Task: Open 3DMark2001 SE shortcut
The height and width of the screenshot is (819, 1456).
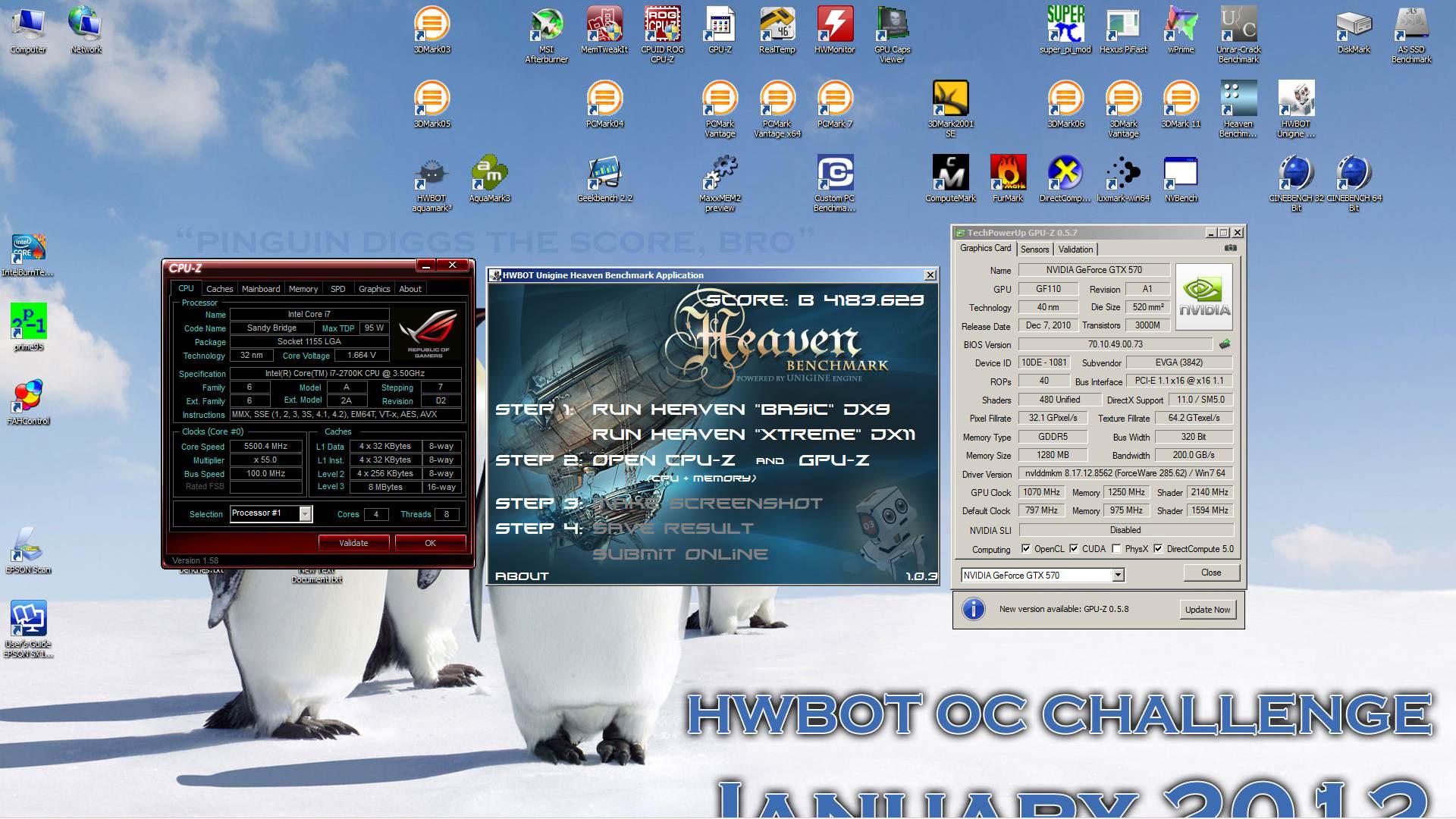Action: pos(950,108)
